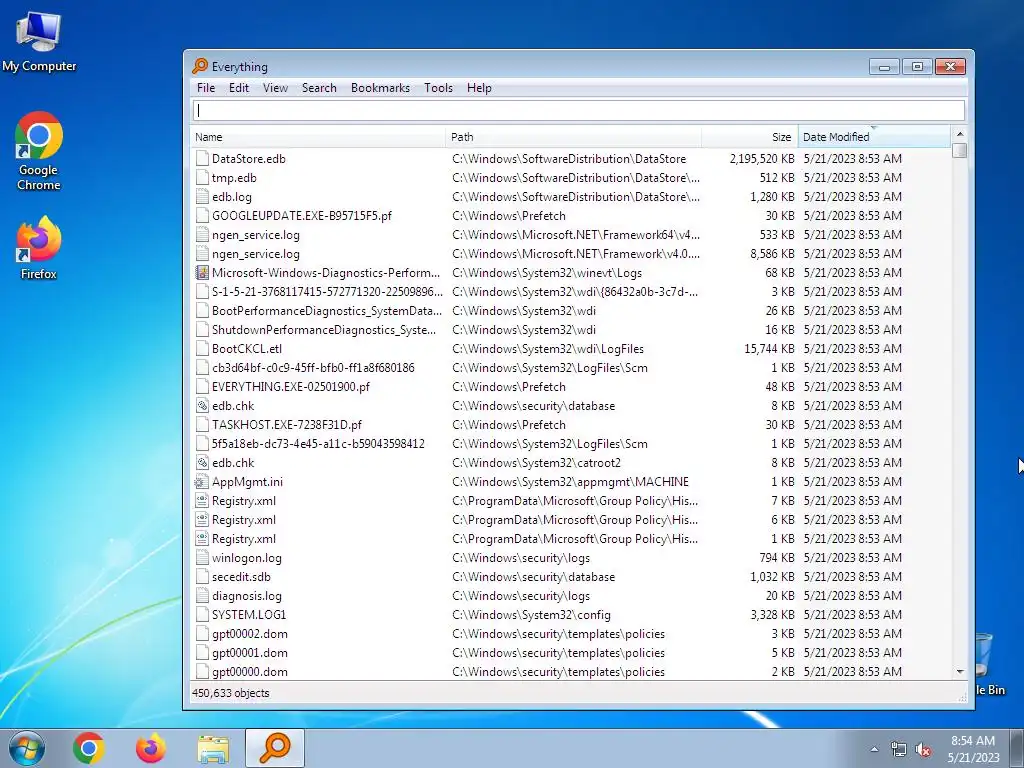
Task: Click the 2,195,520 KB size value
Action: (x=762, y=159)
